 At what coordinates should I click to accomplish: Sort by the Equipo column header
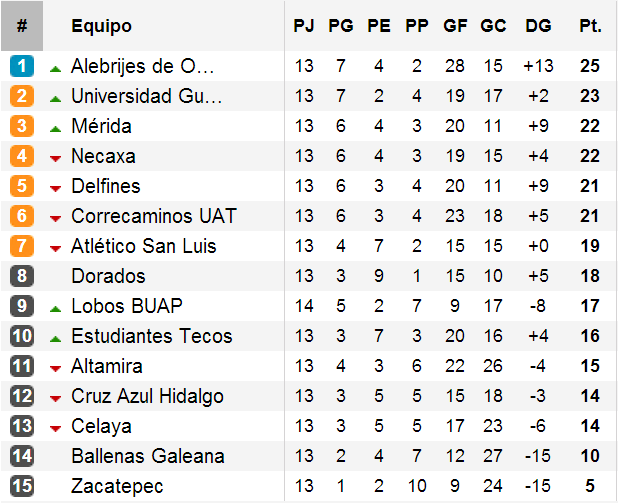click(101, 26)
